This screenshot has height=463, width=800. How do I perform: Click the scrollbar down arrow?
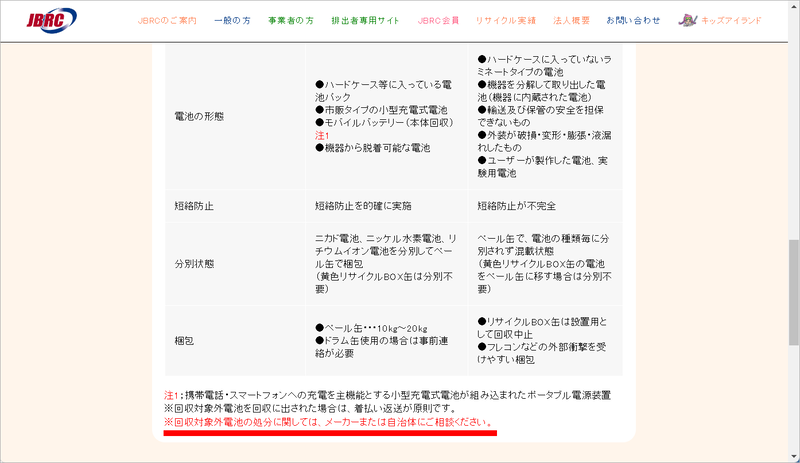[x=794, y=457]
